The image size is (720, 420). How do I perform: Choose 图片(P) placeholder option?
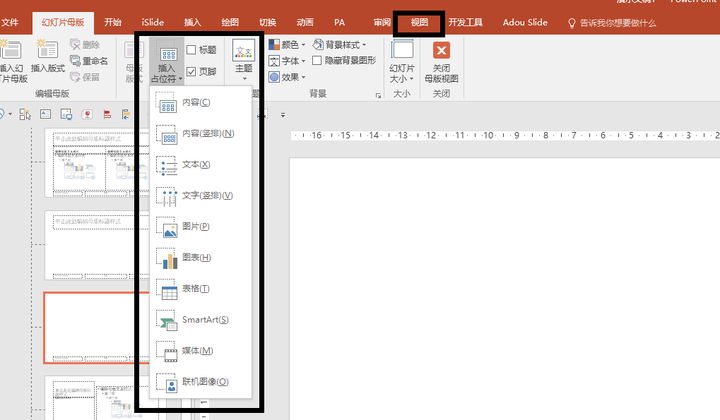[201, 226]
